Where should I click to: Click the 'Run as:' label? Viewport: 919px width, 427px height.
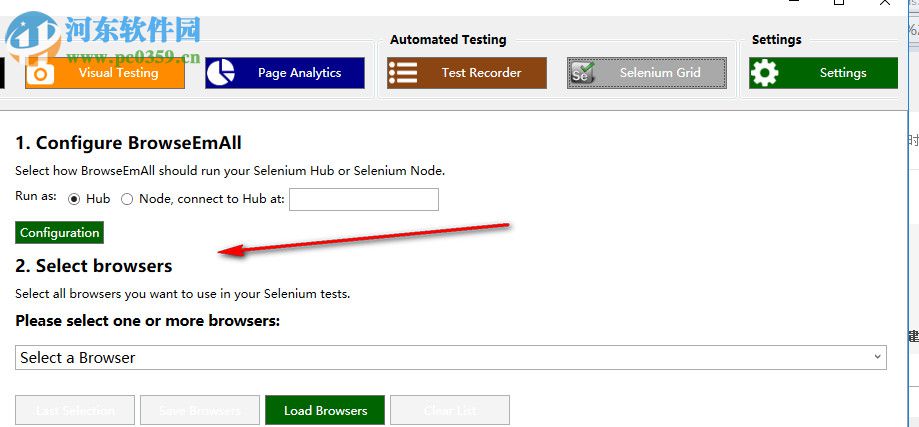tap(36, 196)
